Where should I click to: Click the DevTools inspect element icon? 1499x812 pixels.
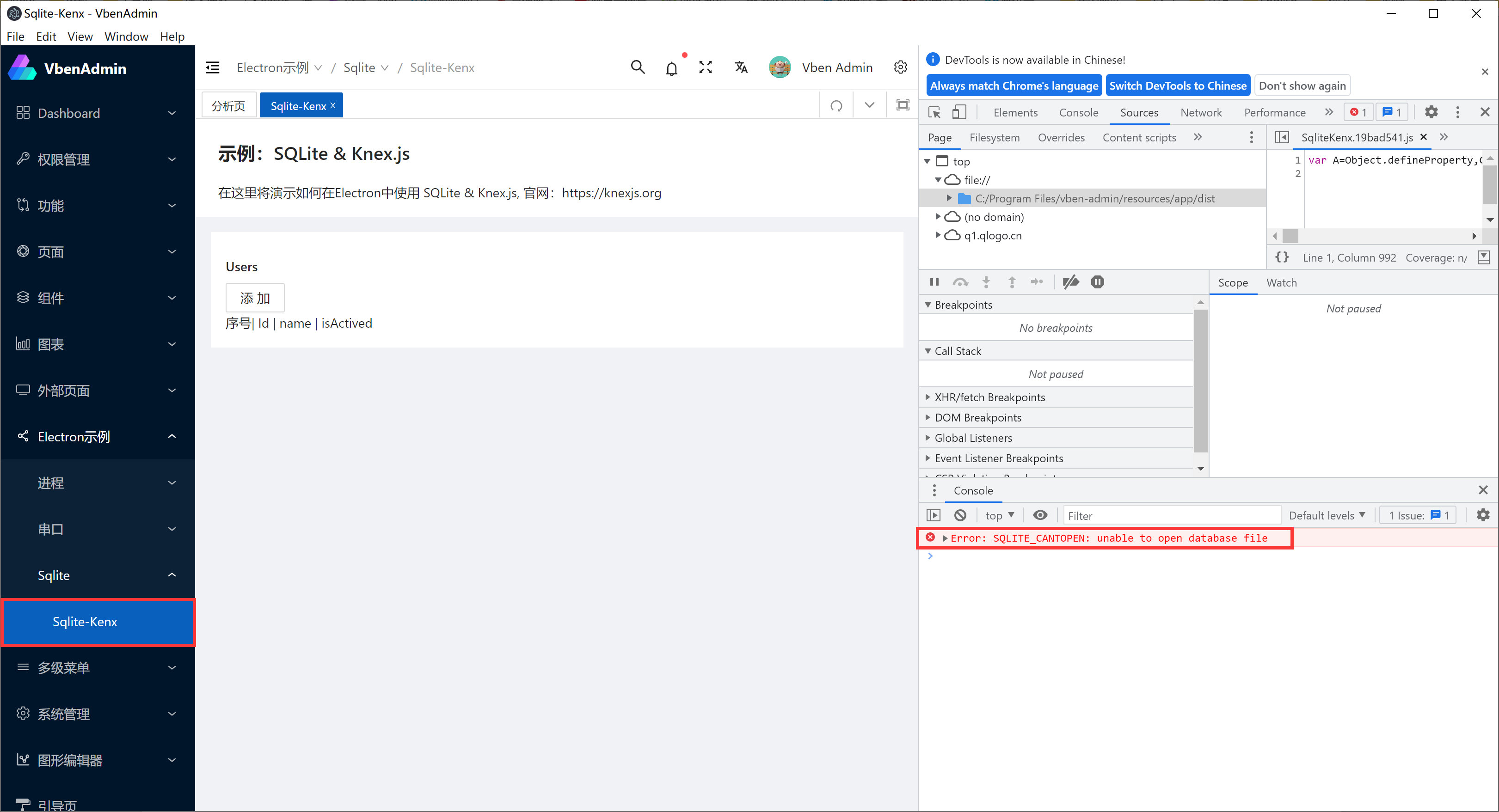[934, 112]
